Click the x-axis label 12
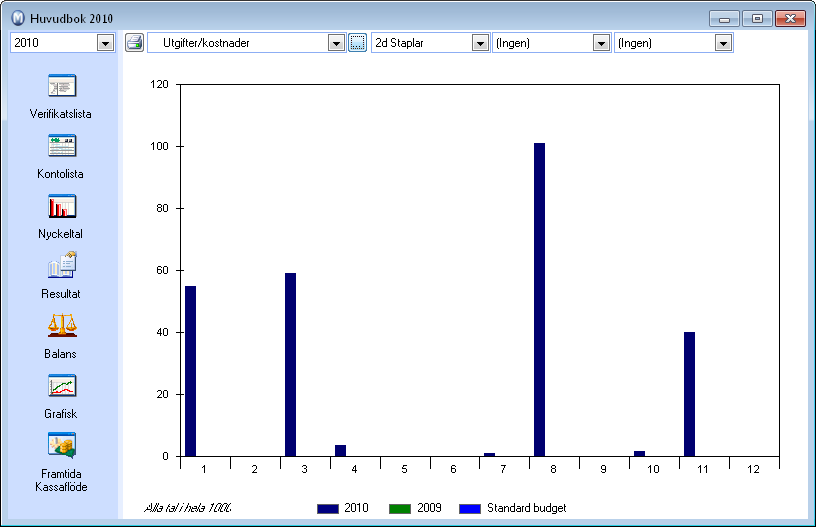 coord(754,469)
